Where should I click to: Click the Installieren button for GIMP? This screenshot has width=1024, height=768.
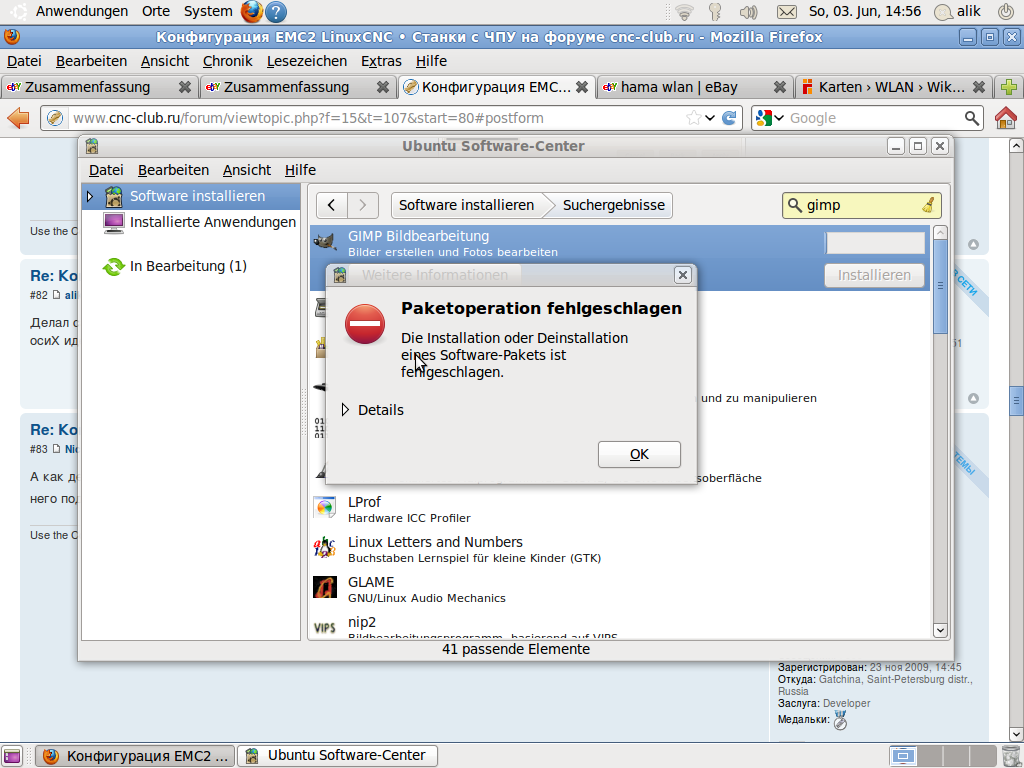tap(874, 275)
